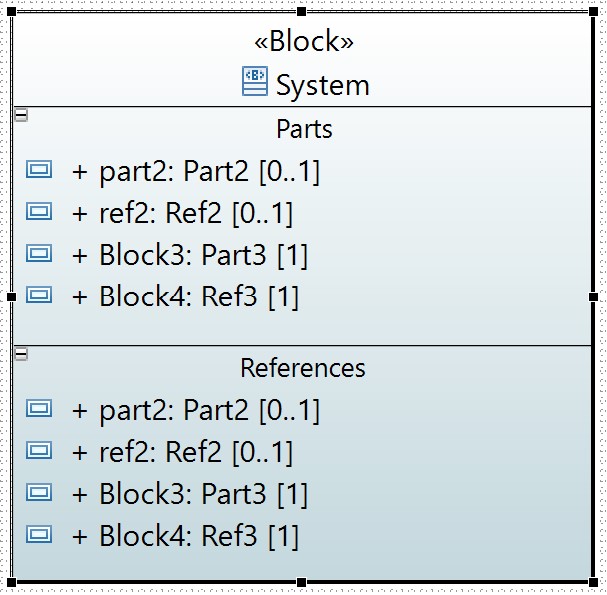Click property icon of Block4 in References
The width and height of the screenshot is (607, 595).
tap(39, 534)
